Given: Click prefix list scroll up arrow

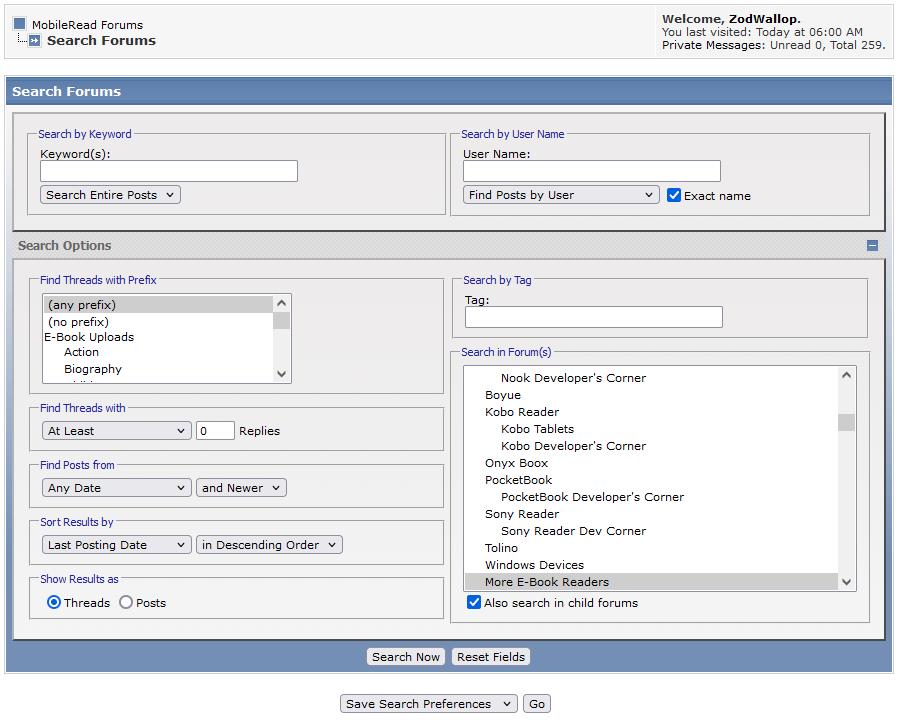Looking at the screenshot, I should tap(281, 303).
